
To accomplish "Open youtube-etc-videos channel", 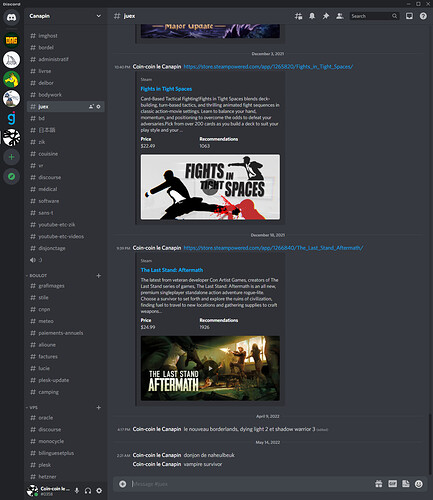I will point(65,236).
